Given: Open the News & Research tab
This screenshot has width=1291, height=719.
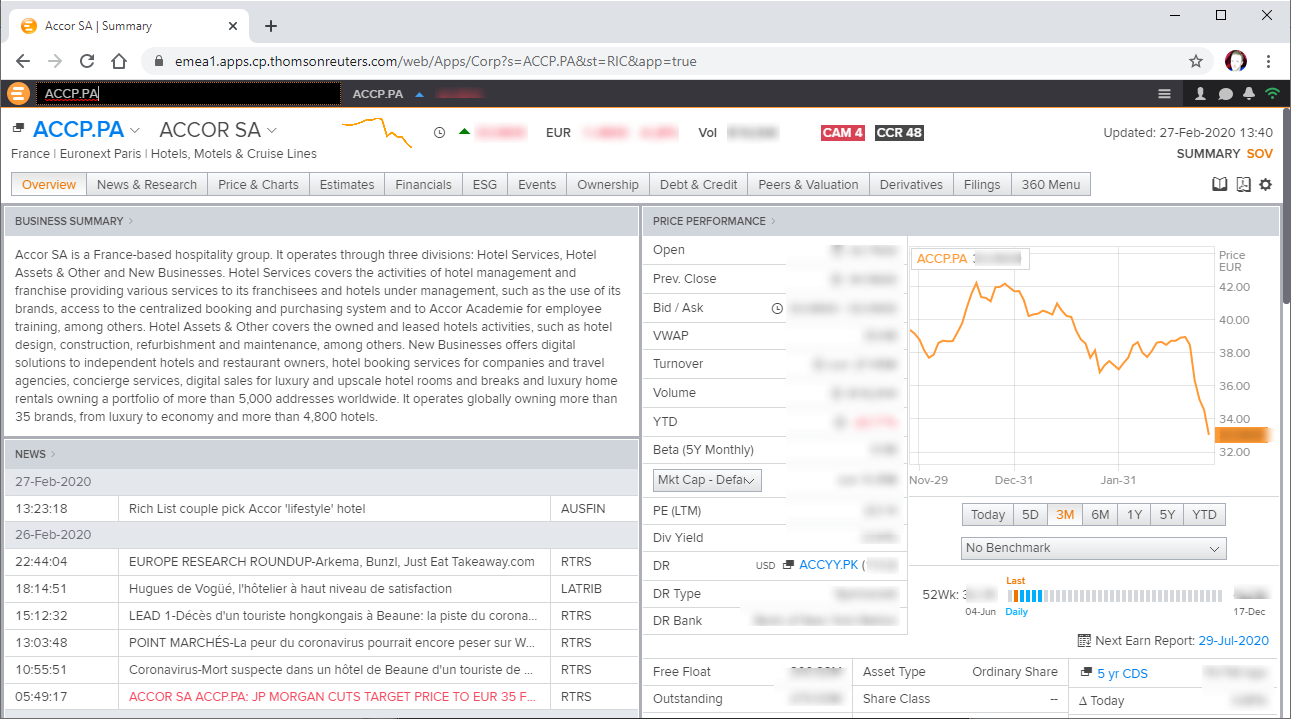Looking at the screenshot, I should click(x=147, y=184).
